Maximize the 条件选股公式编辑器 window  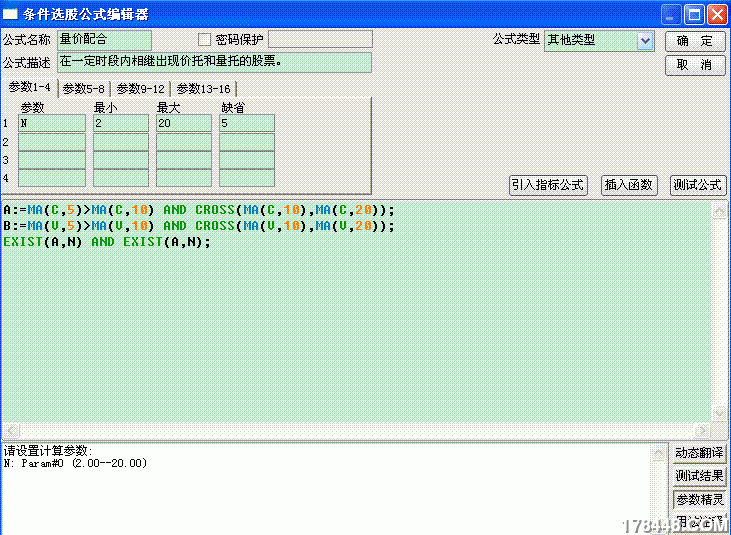pos(694,15)
